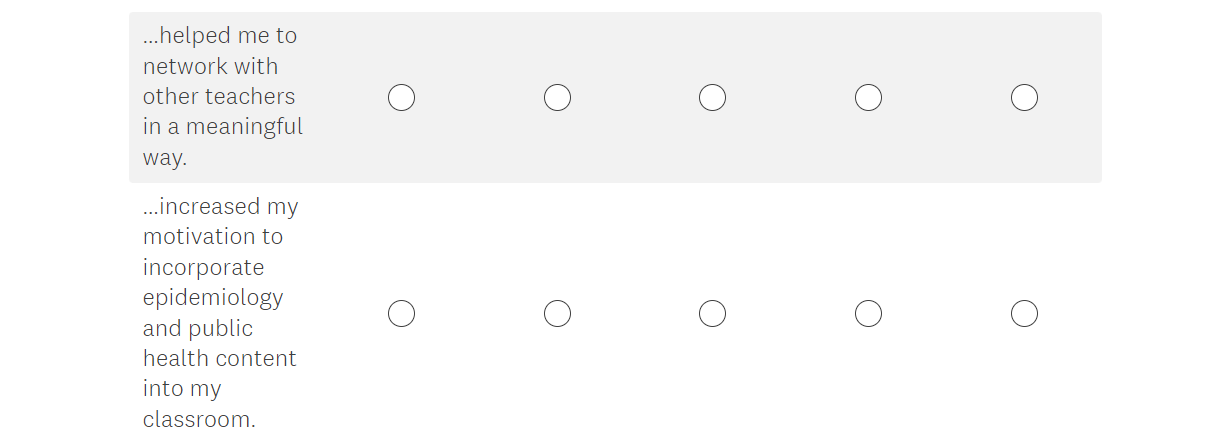Image resolution: width=1228 pixels, height=442 pixels.
Task: Click the "...helped me to" statement line
Action: pos(220,36)
